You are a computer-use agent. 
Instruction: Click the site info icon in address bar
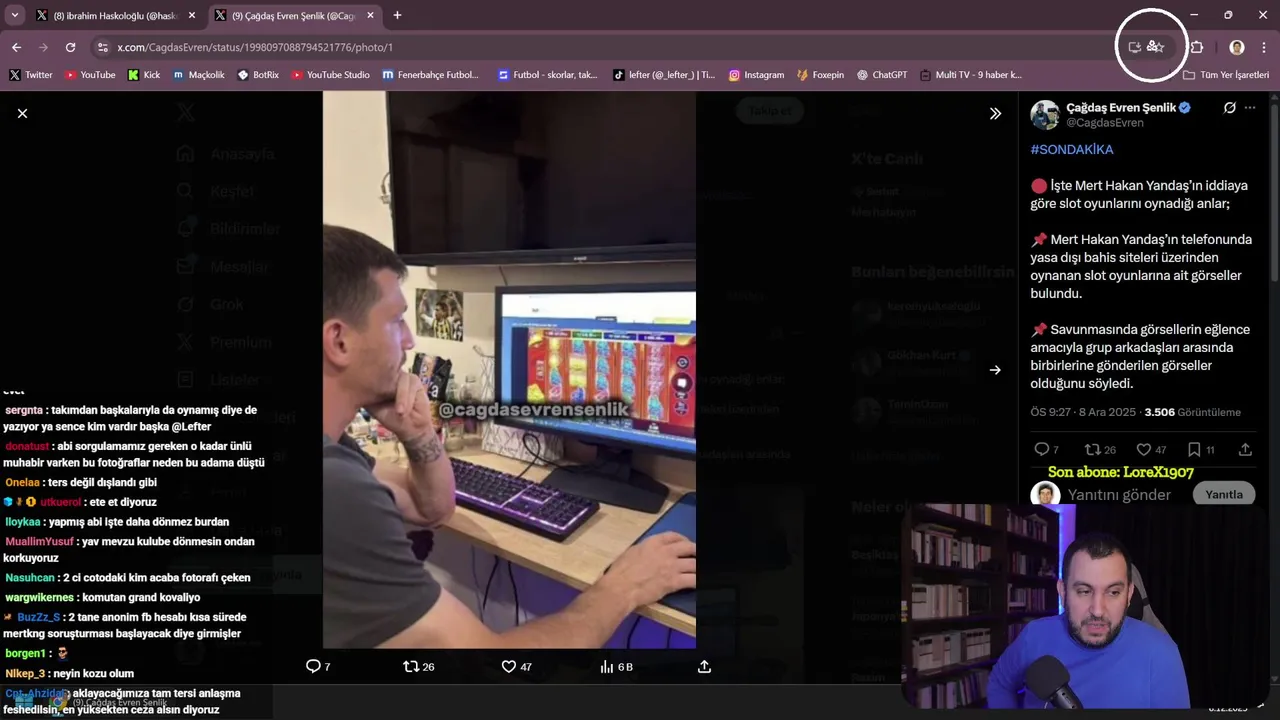coord(102,47)
